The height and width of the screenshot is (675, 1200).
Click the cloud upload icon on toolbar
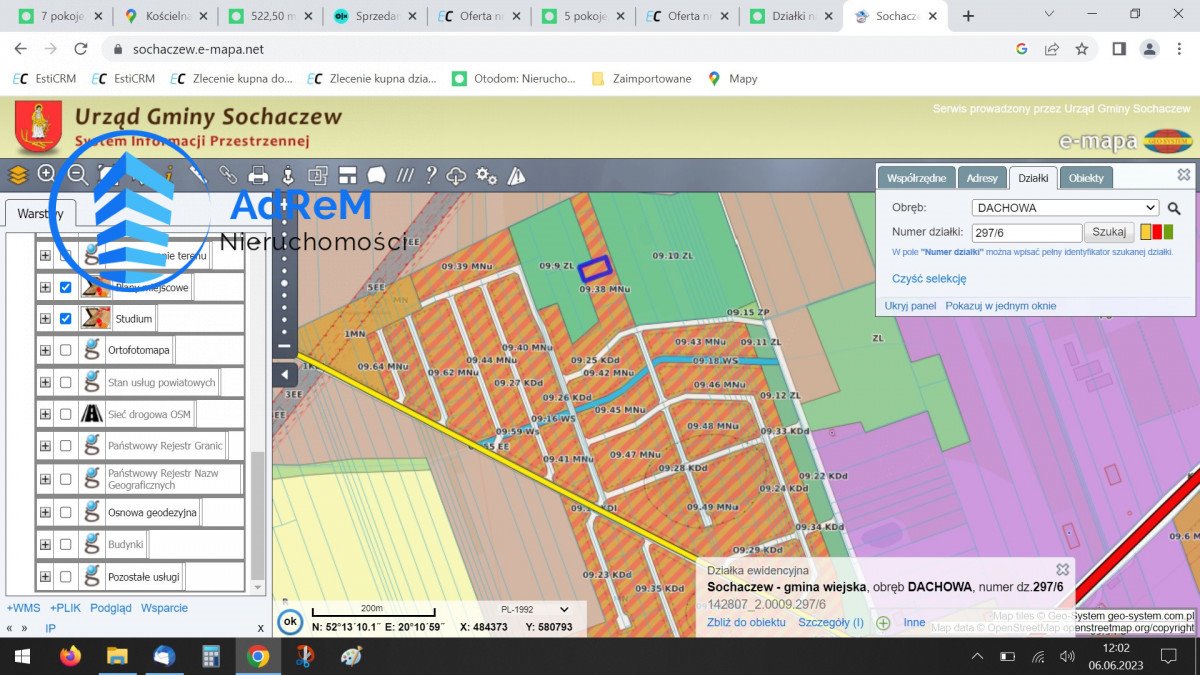pos(455,175)
